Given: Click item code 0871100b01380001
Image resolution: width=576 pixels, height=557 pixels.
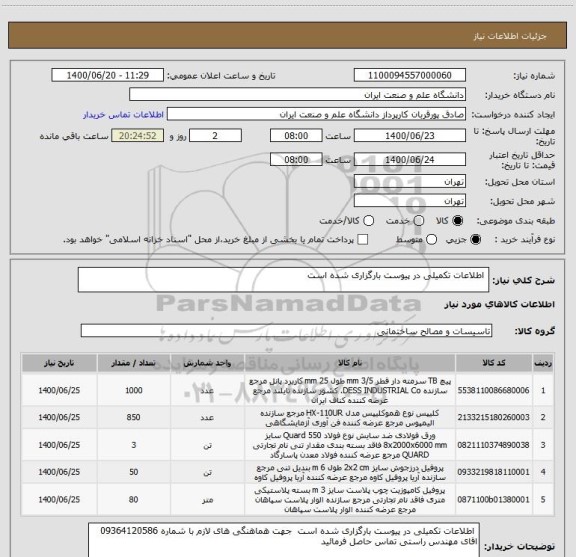Looking at the screenshot, I should point(493,500).
